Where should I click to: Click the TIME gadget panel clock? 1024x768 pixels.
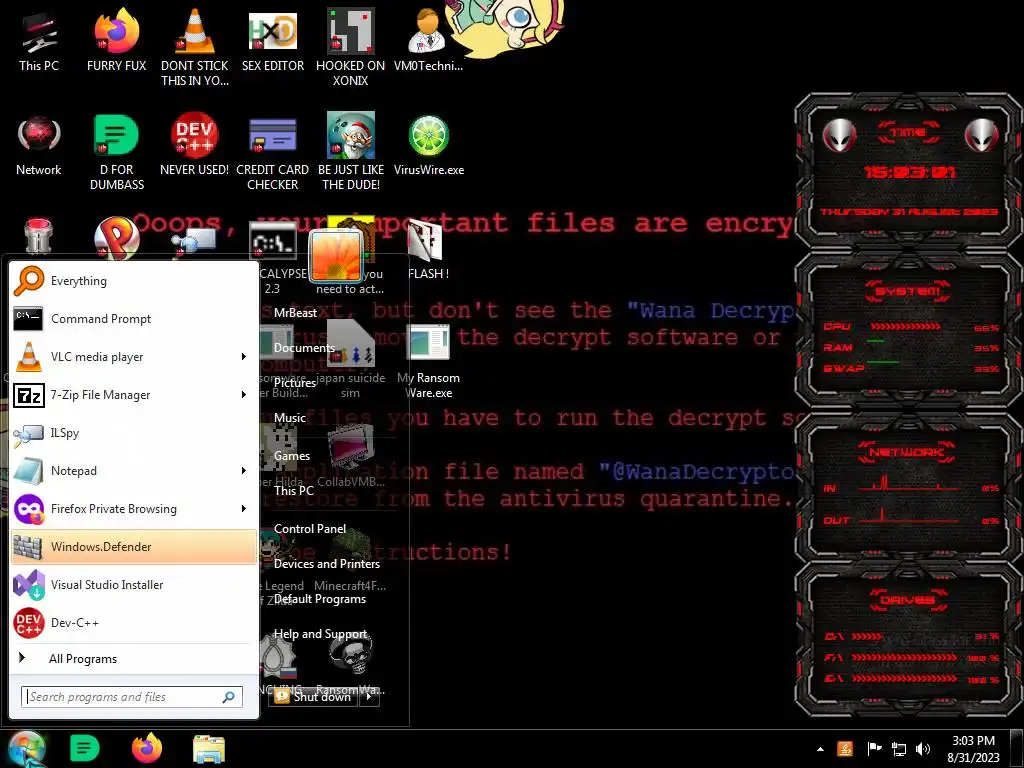[909, 172]
